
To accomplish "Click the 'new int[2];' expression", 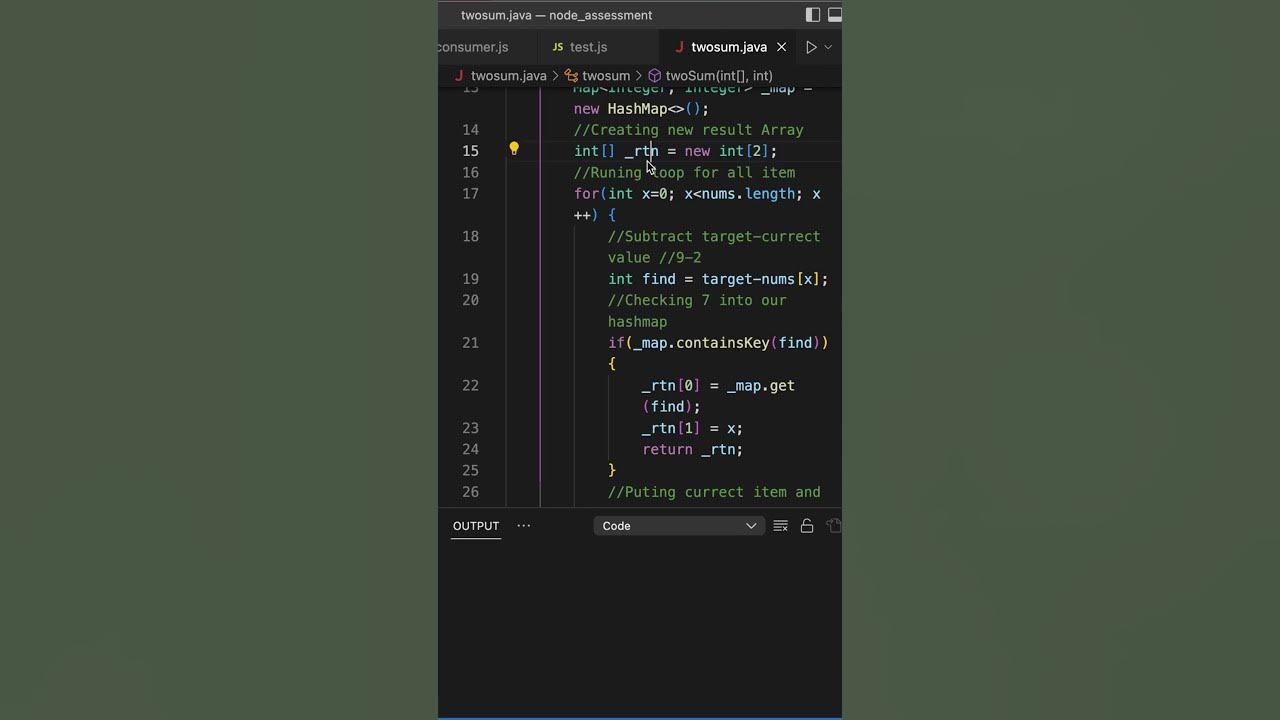I will 730,151.
